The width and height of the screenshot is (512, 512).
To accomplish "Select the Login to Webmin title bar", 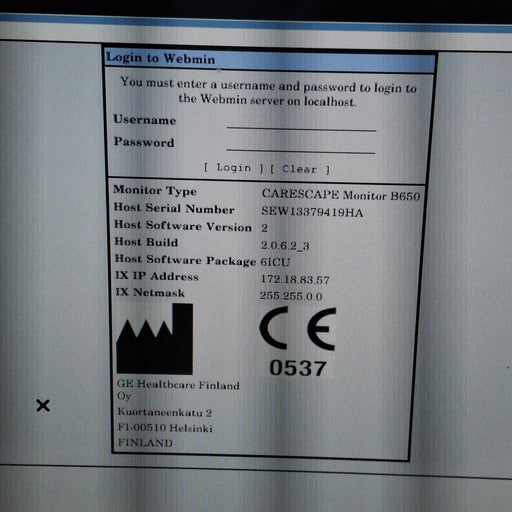I will coord(270,60).
